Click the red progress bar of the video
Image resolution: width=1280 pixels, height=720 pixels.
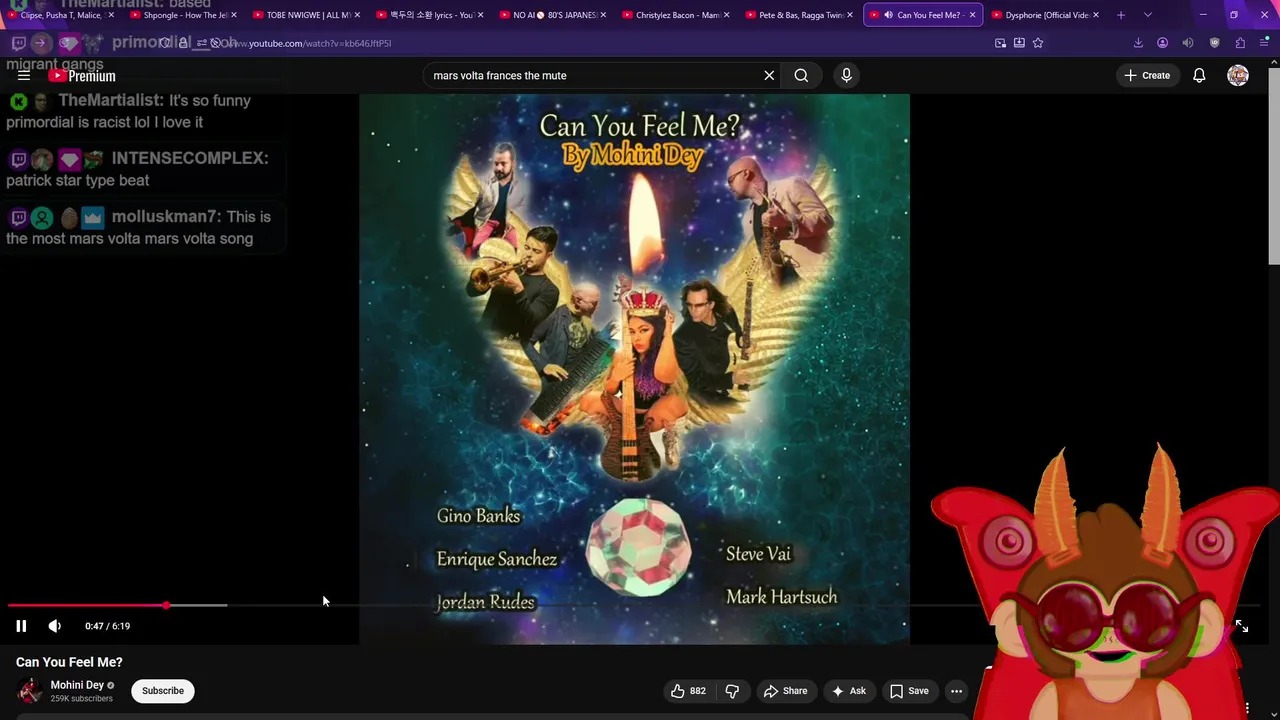point(88,606)
